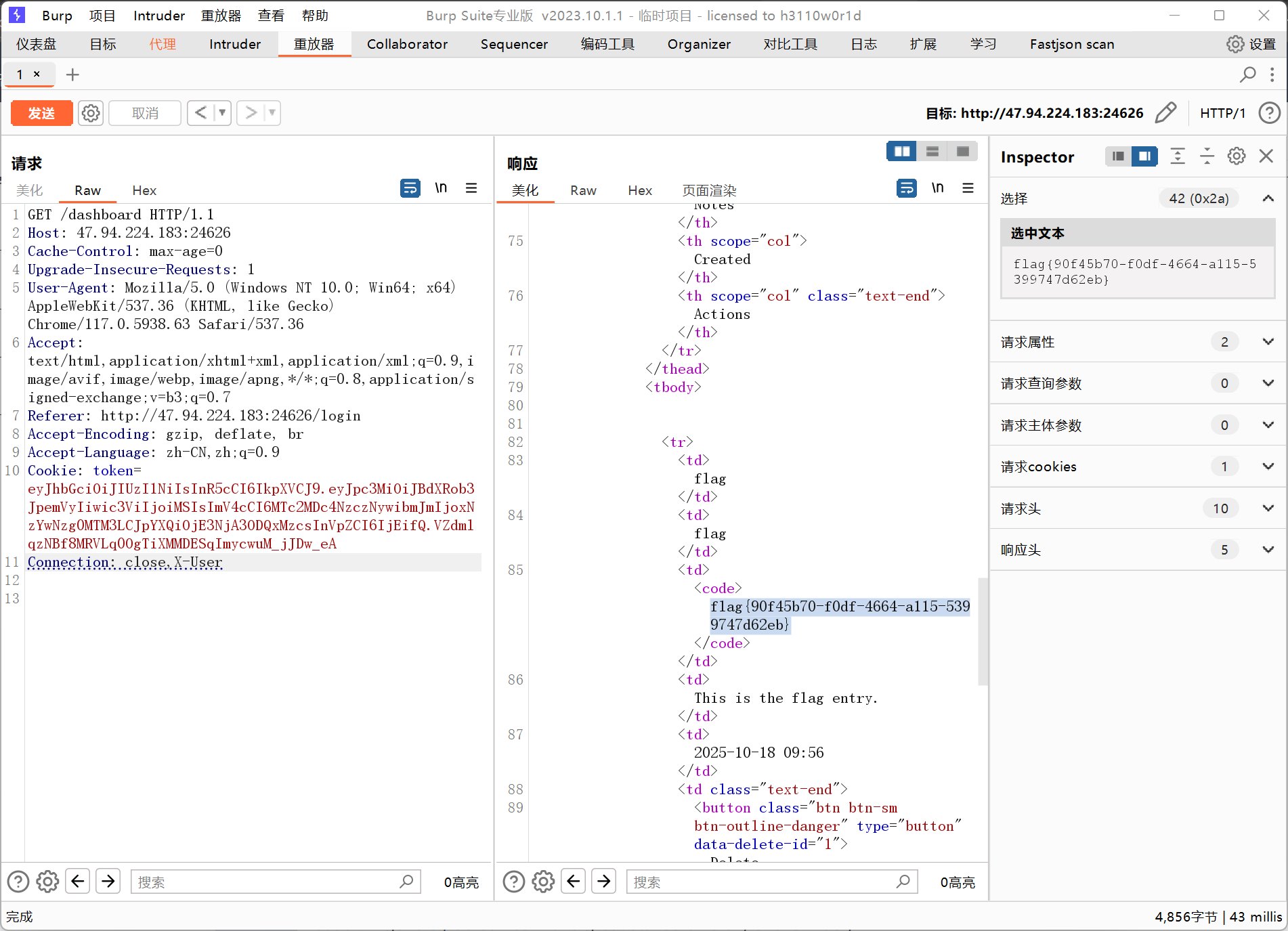
Task: Switch to side-by-side request/response layout
Action: (902, 152)
